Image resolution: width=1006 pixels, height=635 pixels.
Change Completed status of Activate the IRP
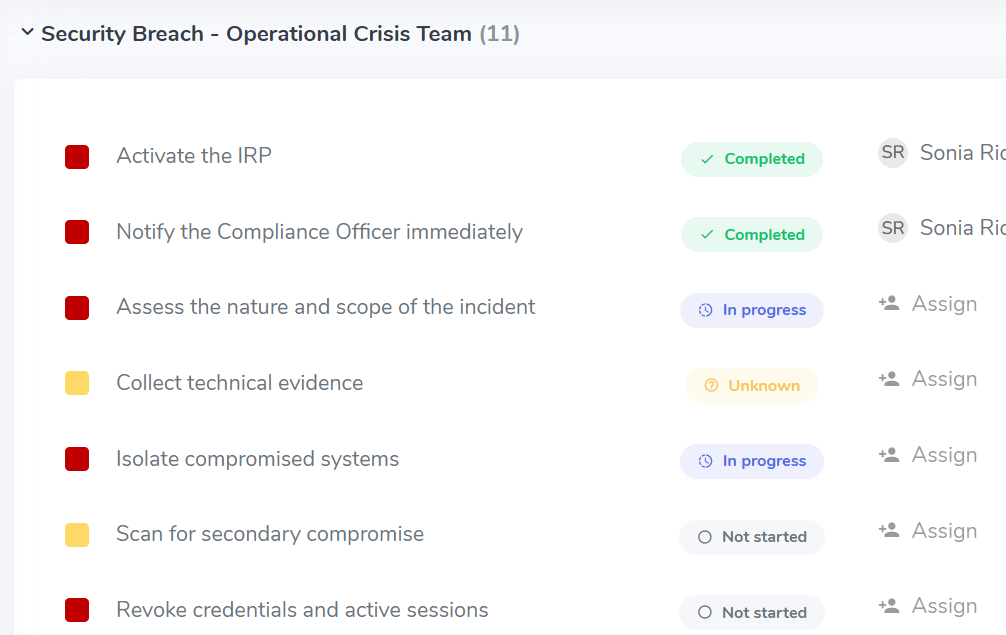pyautogui.click(x=752, y=159)
